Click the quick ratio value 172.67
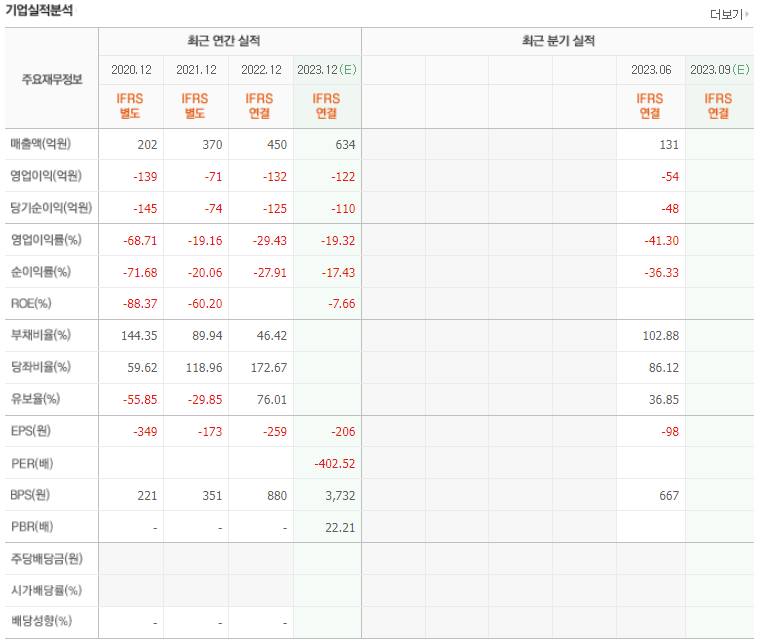This screenshot has width=763, height=642. point(269,368)
